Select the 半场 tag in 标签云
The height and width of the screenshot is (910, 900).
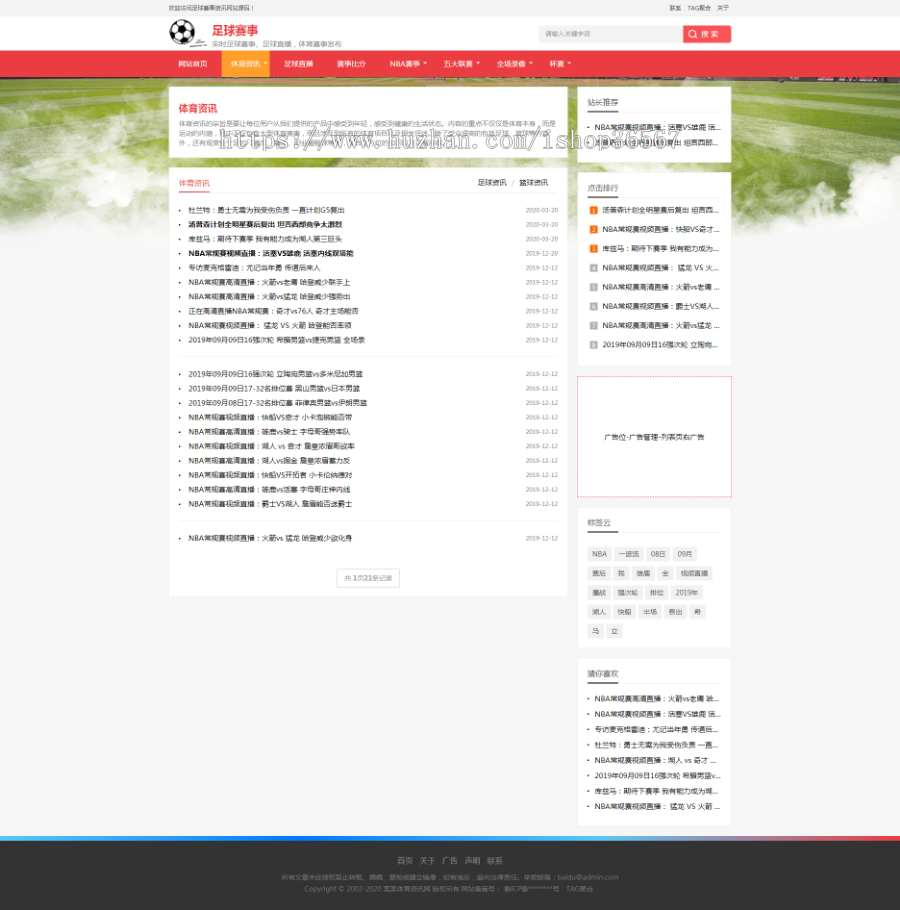[650, 612]
